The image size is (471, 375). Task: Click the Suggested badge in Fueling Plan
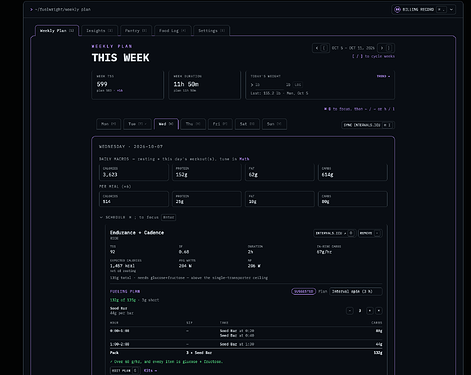coord(303,291)
